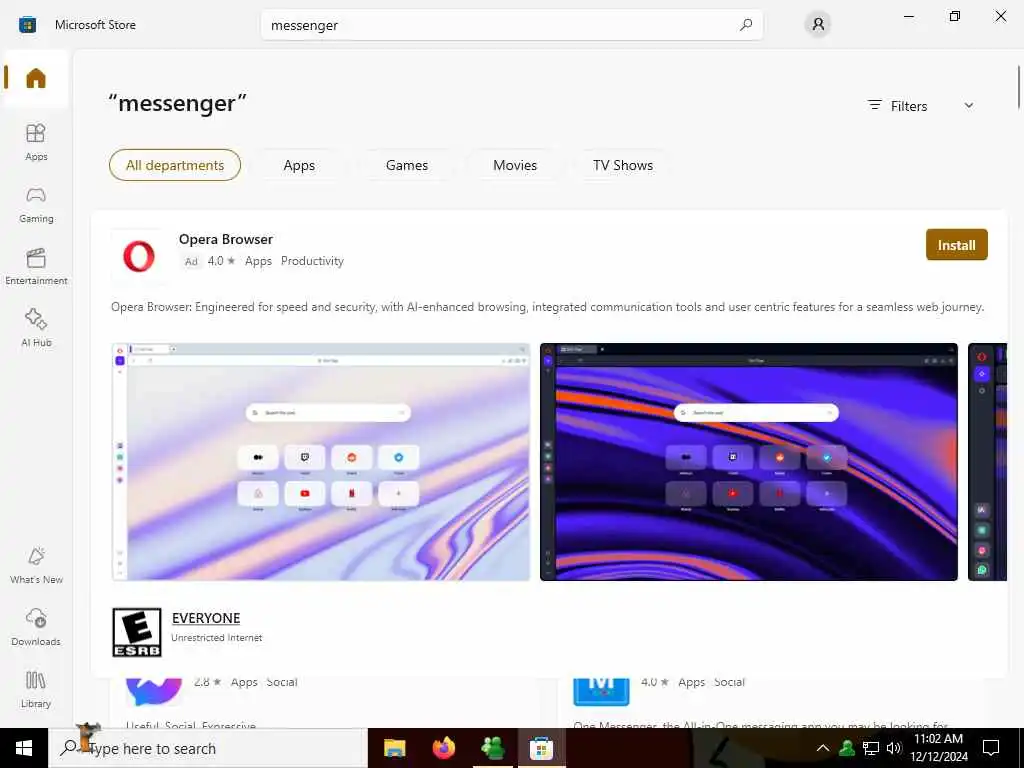The height and width of the screenshot is (768, 1024).
Task: Click the 4.0 star rating of Opera Browser
Action: (221, 261)
